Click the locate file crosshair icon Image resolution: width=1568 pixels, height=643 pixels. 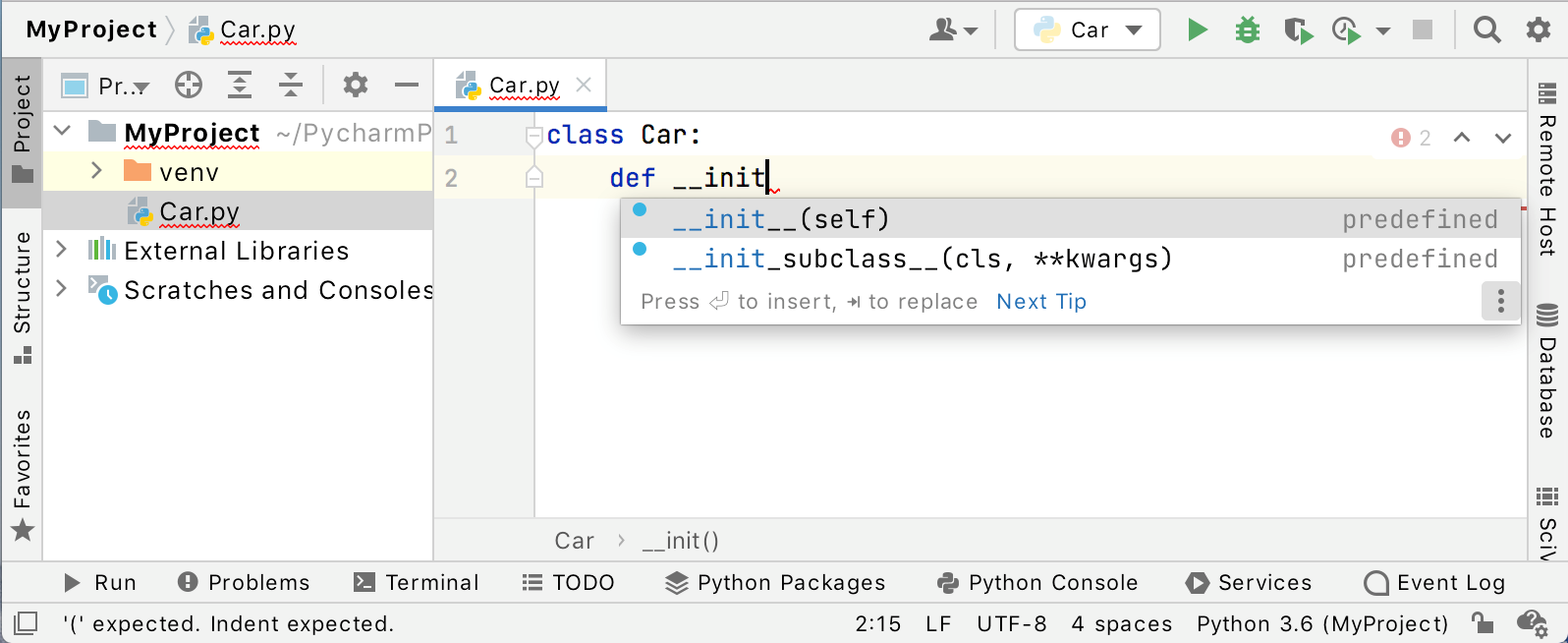point(189,86)
